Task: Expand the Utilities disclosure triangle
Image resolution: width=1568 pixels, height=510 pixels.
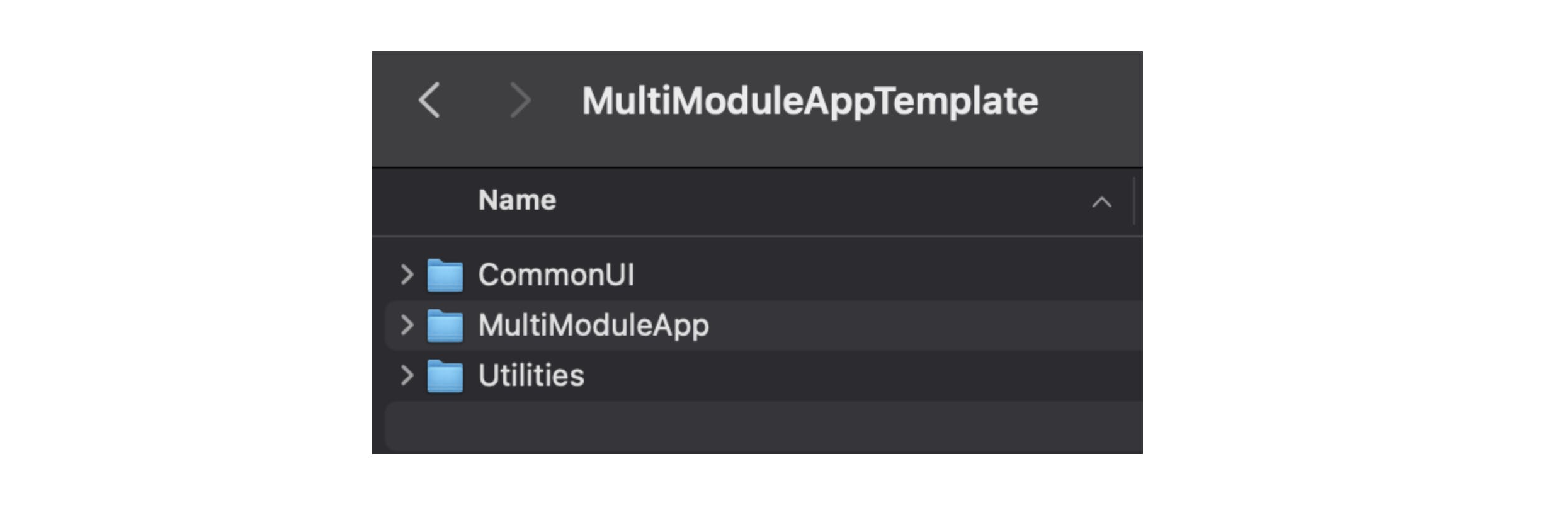Action: [x=406, y=375]
